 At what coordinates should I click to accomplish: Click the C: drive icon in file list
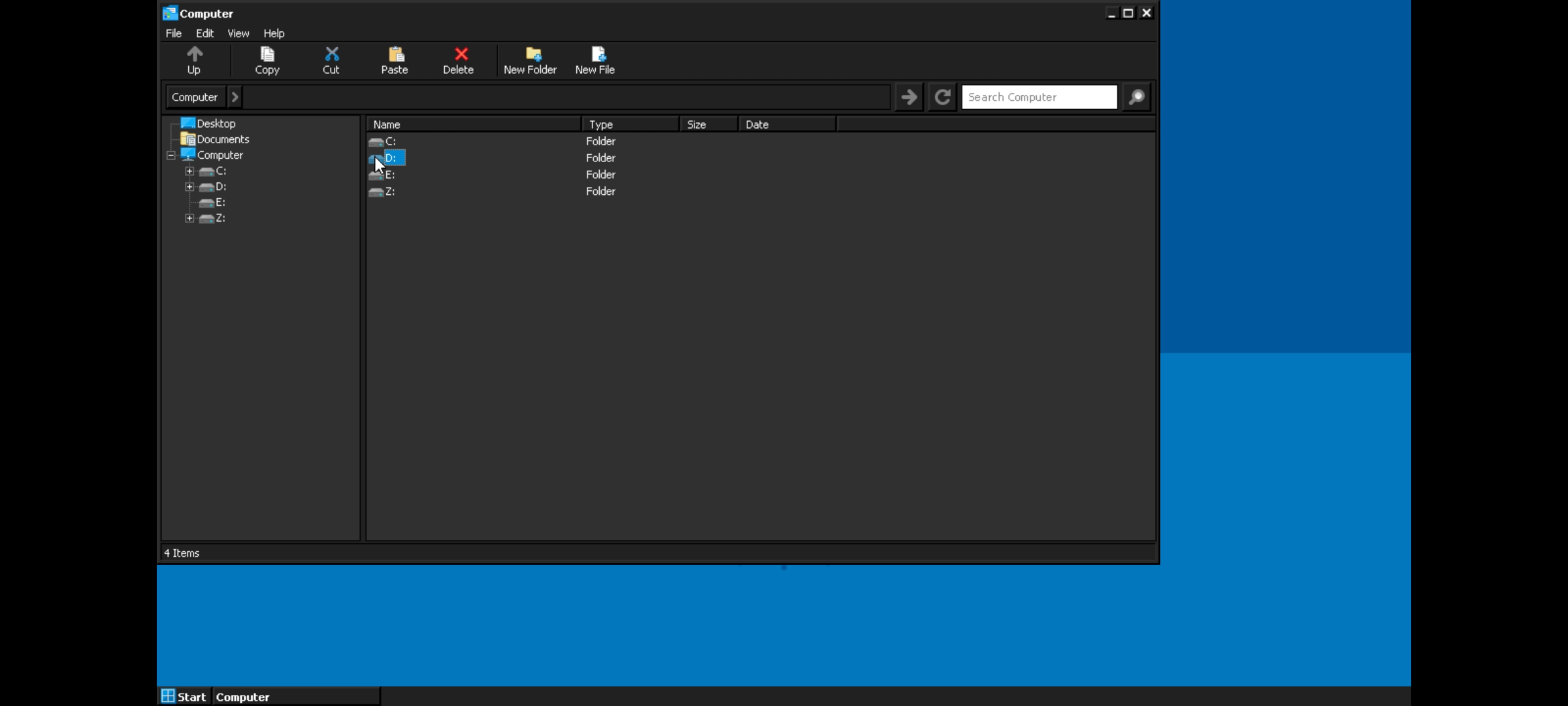tap(376, 141)
